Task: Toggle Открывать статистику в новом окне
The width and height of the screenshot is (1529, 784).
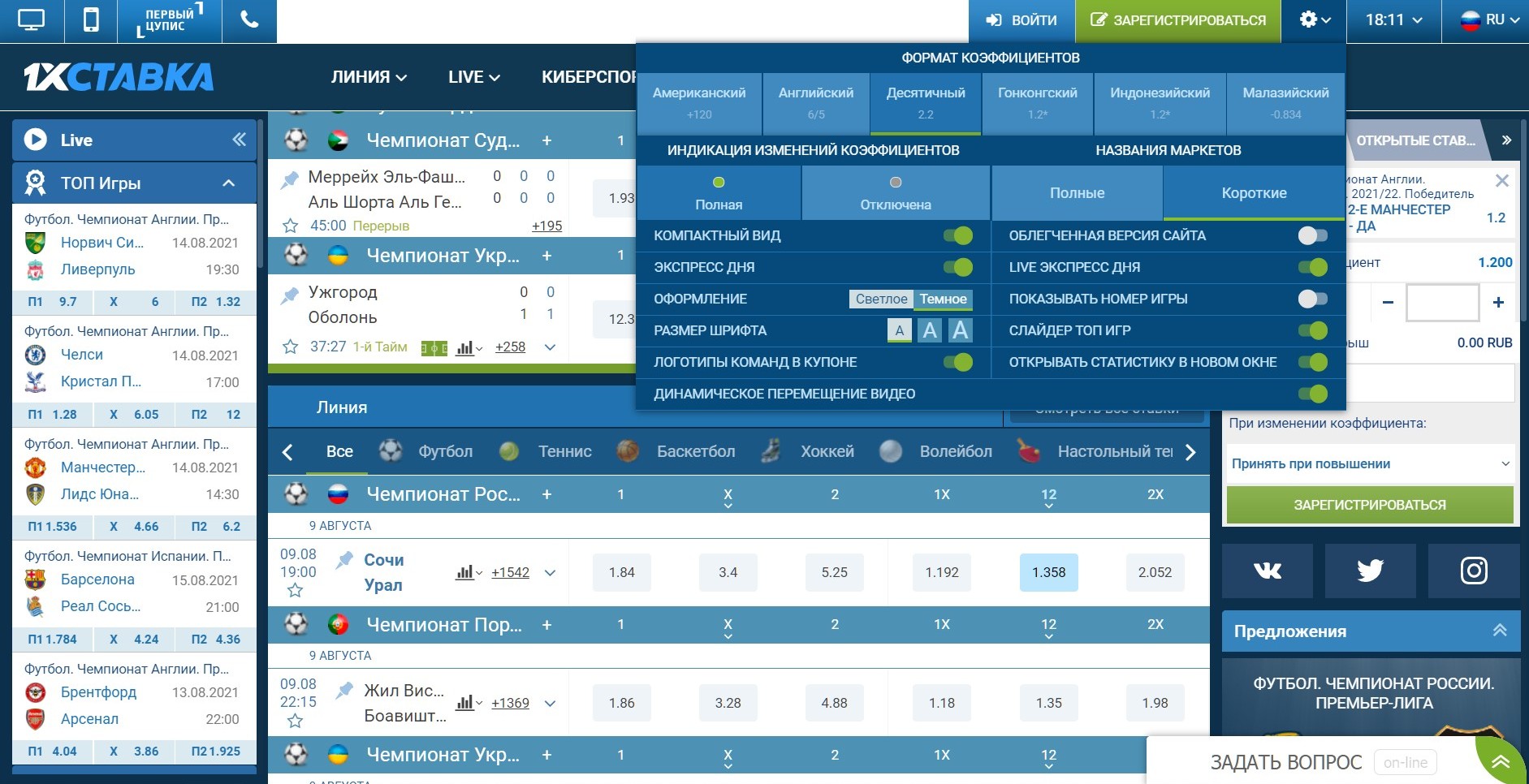Action: tap(1313, 362)
